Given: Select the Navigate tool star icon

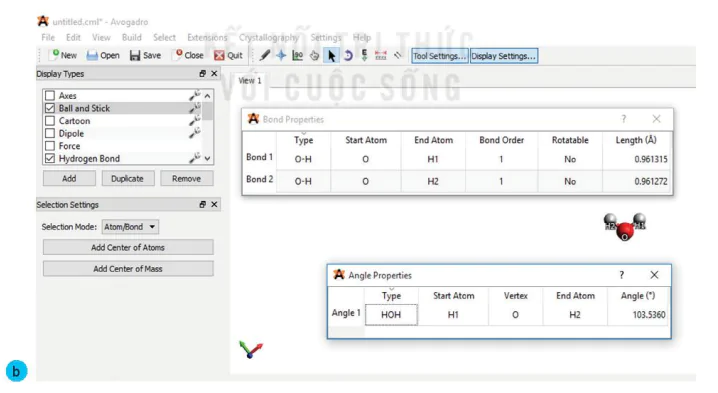Looking at the screenshot, I should [281, 55].
